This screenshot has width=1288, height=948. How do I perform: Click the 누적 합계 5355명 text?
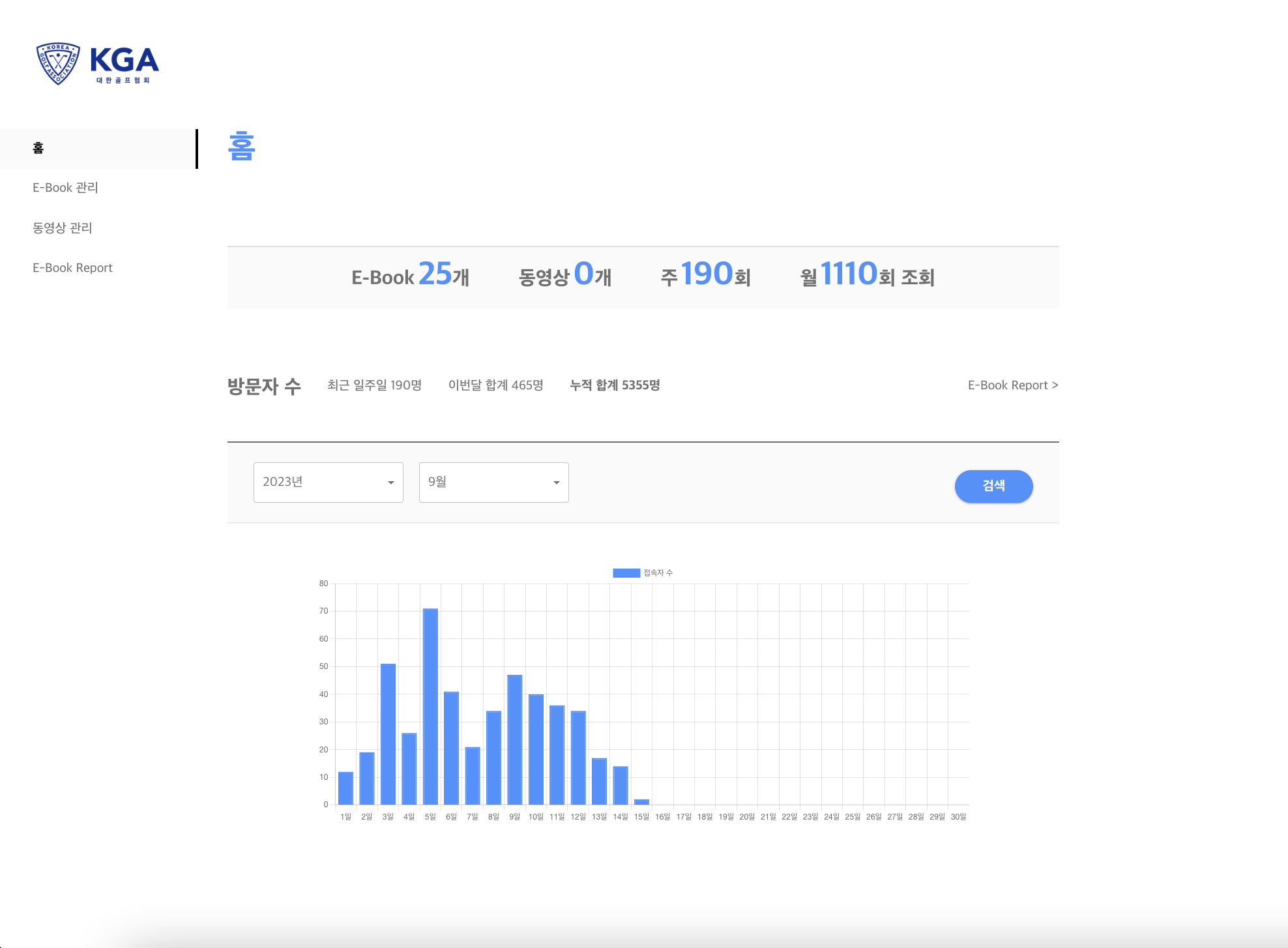pyautogui.click(x=615, y=385)
